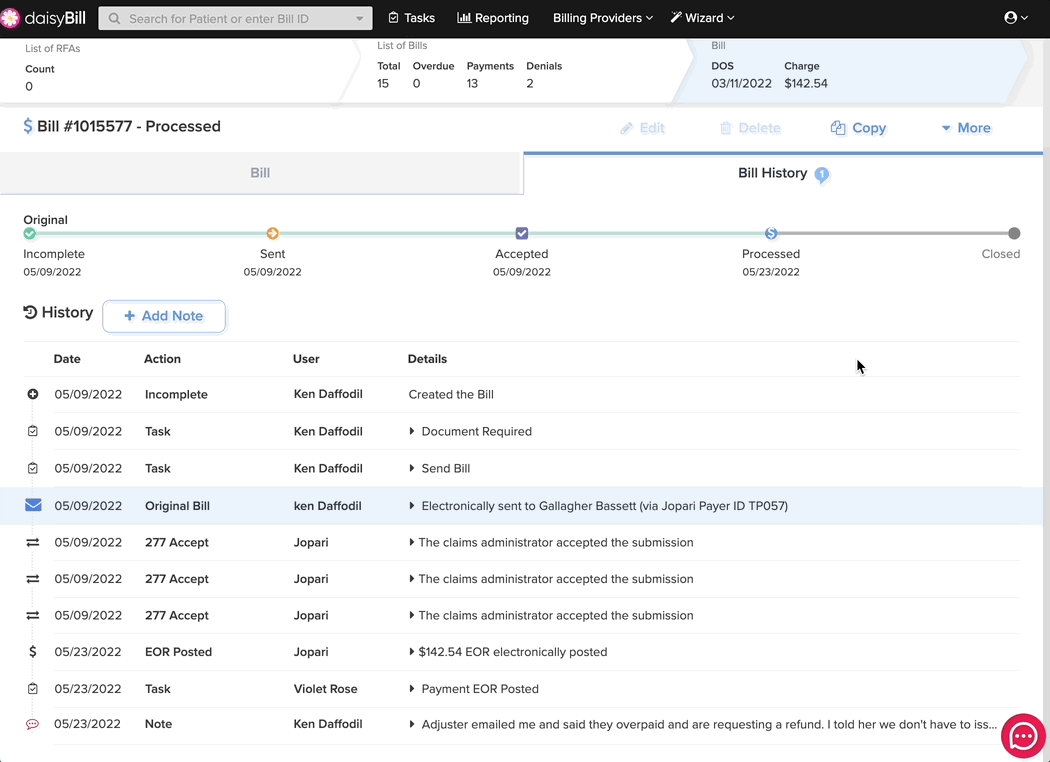This screenshot has height=762, width=1050.
Task: Click Violet Rose user name
Action: 325,688
